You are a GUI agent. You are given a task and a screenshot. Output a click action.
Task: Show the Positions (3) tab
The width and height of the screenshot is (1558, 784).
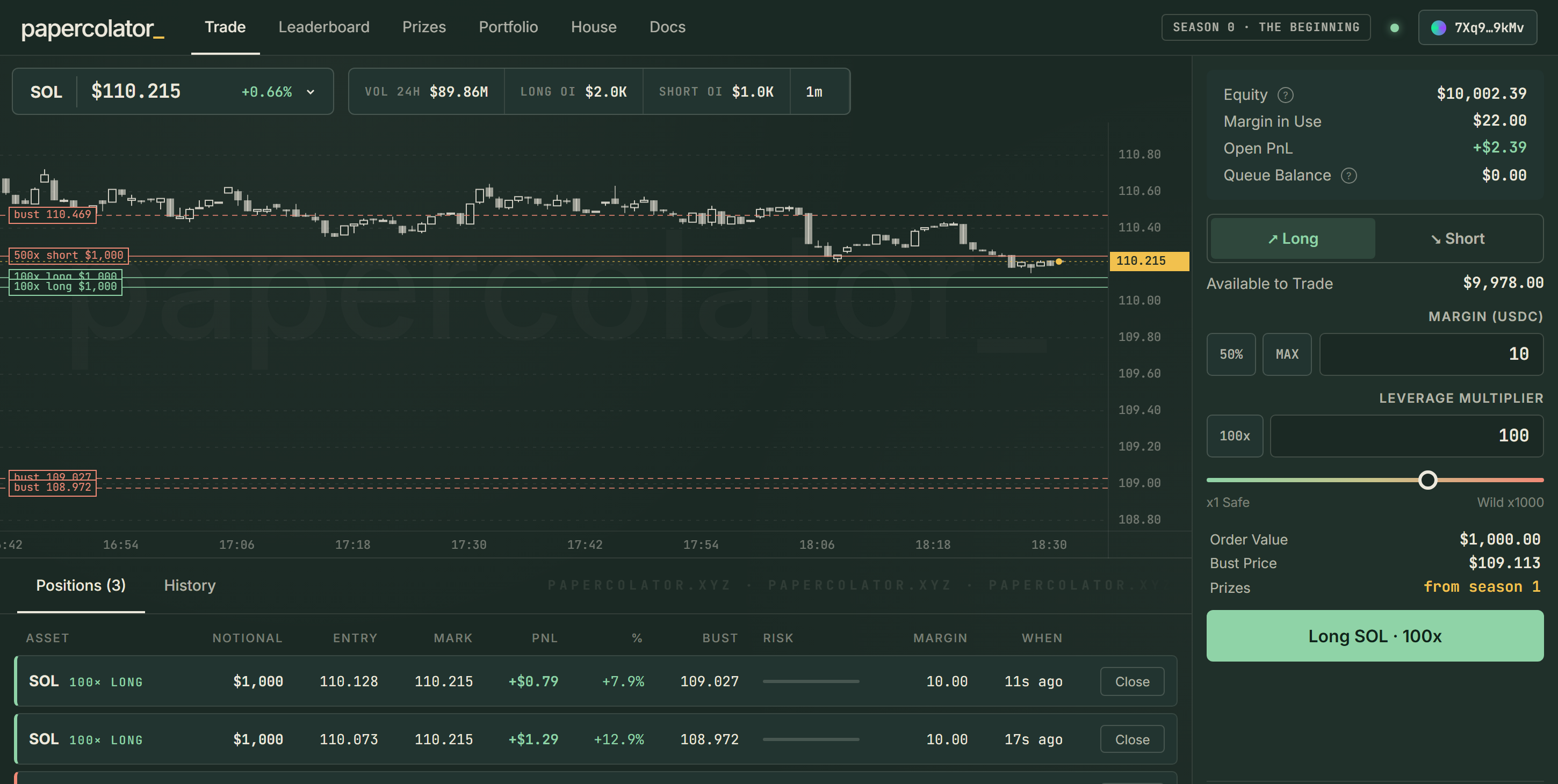pos(81,585)
